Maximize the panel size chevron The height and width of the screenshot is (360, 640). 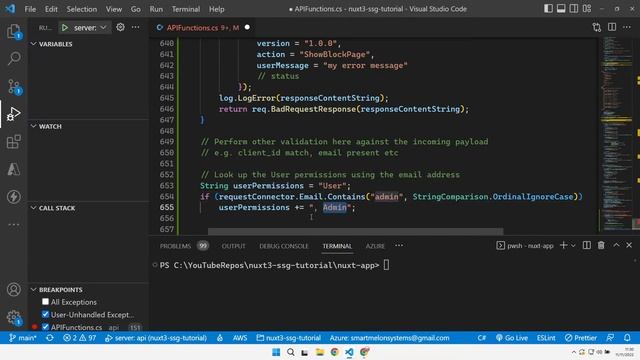pyautogui.click(x=616, y=245)
